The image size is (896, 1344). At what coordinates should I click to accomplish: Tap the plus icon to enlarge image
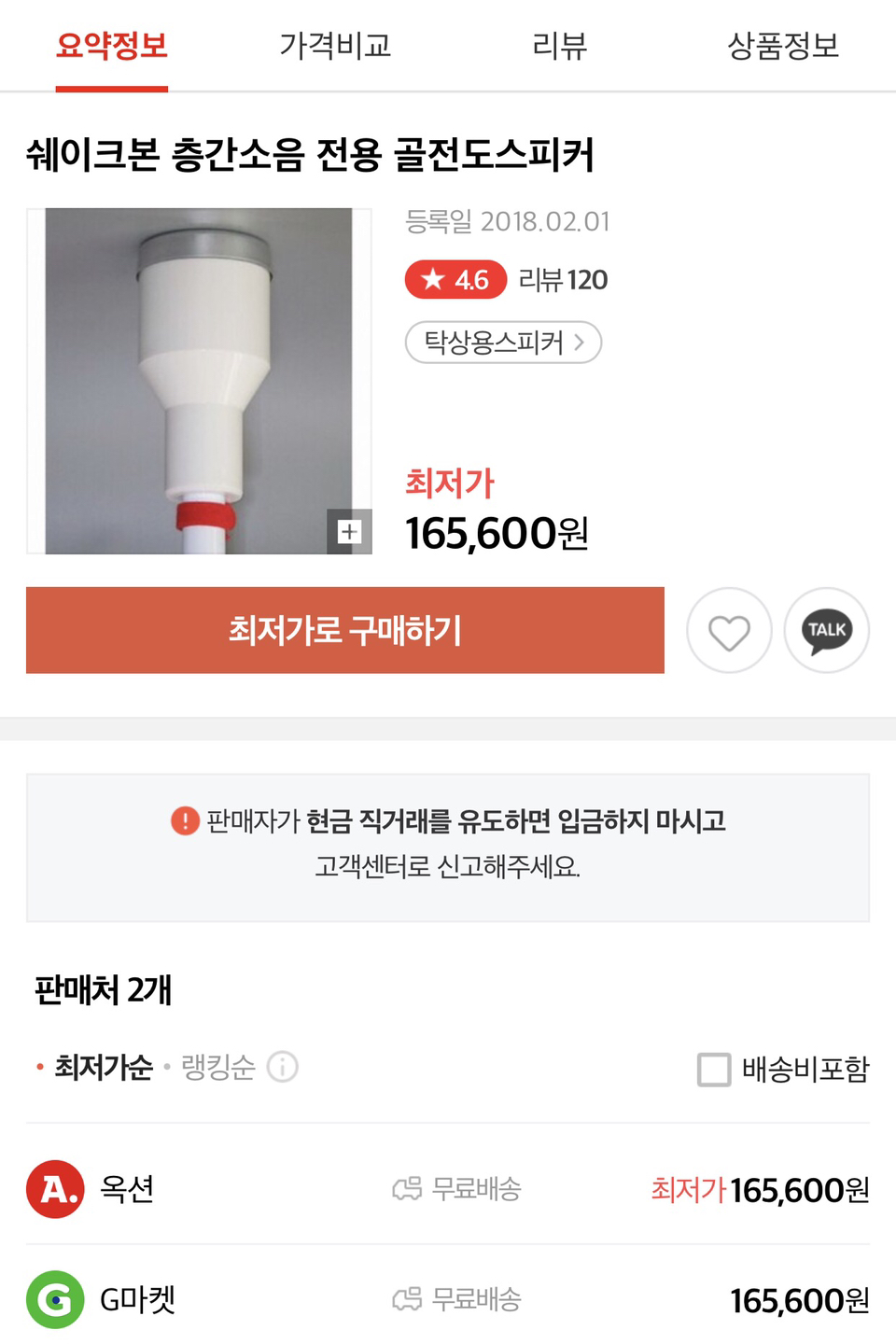point(349,531)
